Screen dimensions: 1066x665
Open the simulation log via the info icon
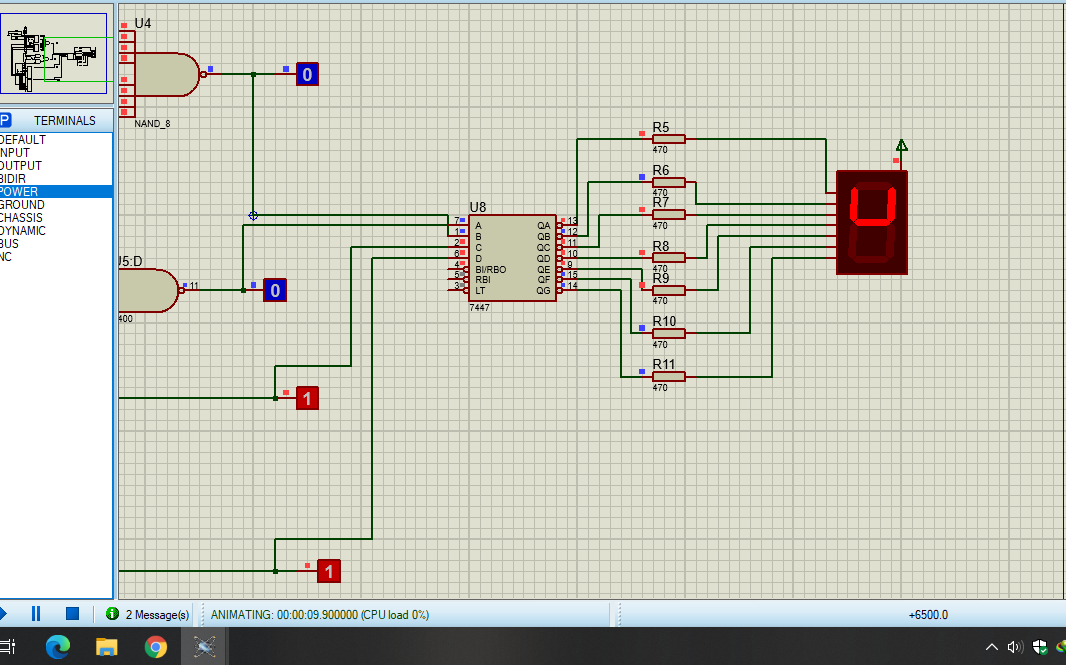click(x=112, y=614)
